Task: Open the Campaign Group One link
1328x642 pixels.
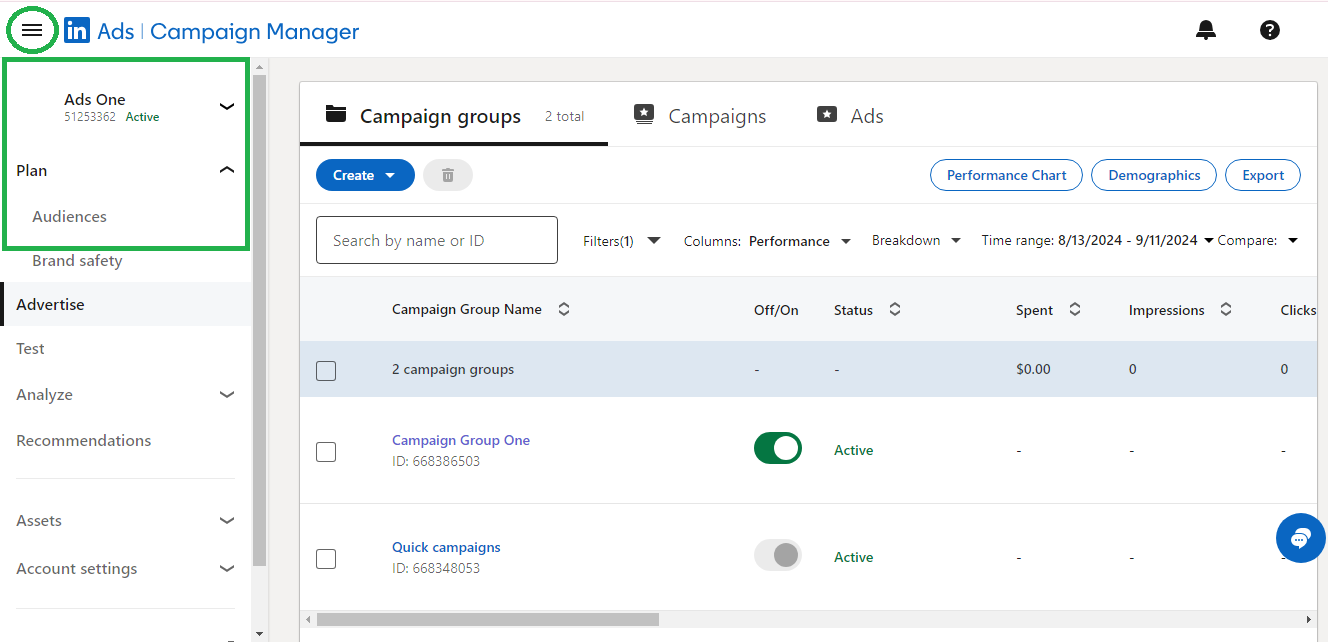Action: [x=461, y=440]
